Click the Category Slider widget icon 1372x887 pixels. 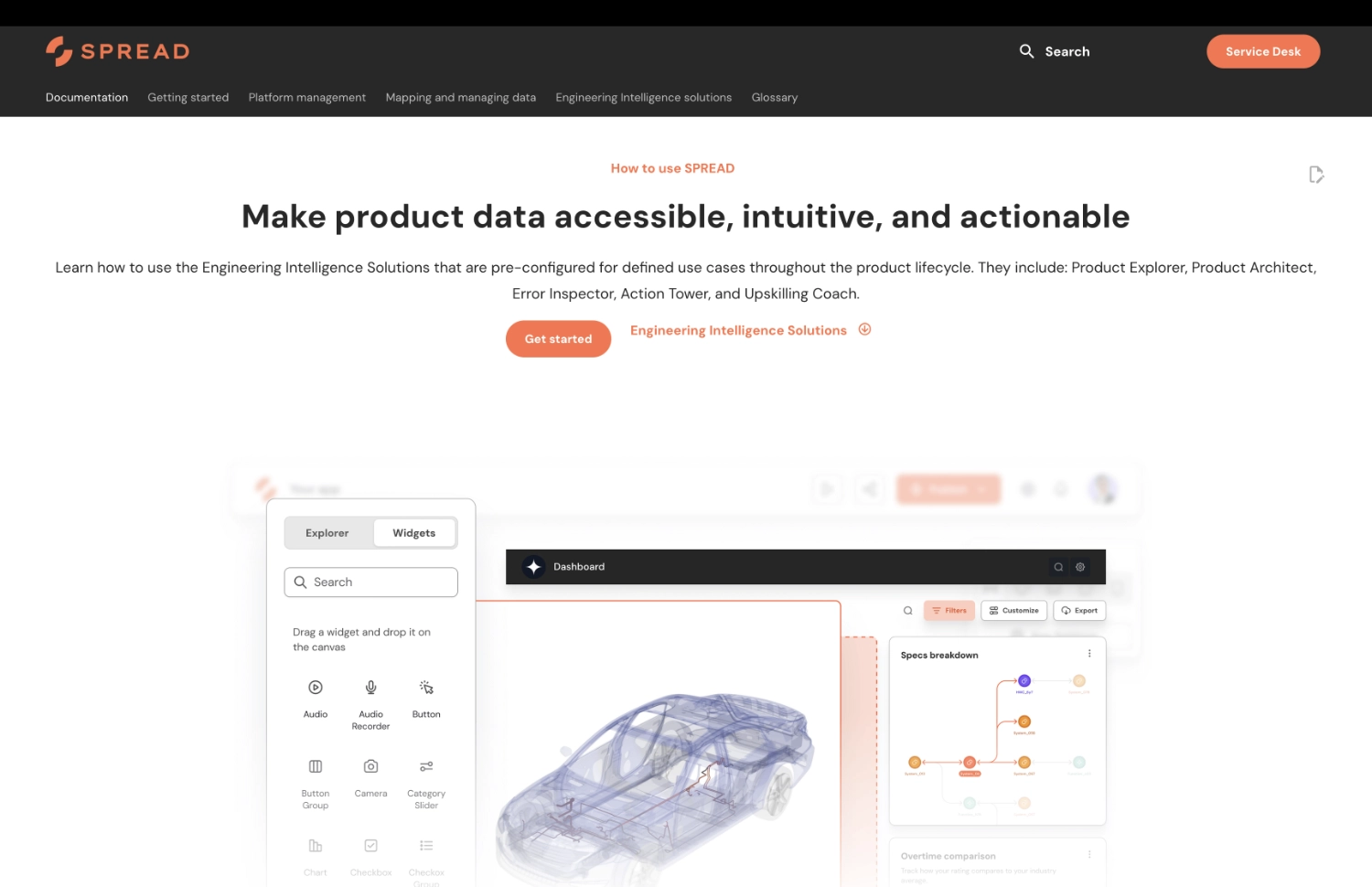[x=426, y=766]
